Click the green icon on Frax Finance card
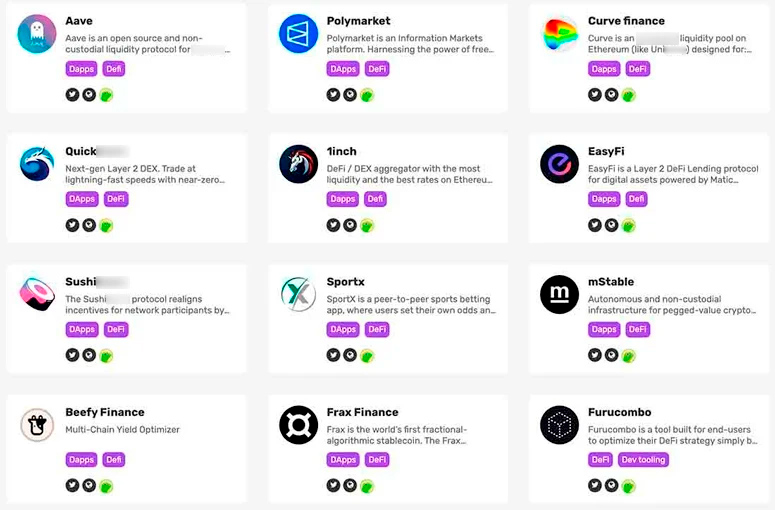 [367, 485]
